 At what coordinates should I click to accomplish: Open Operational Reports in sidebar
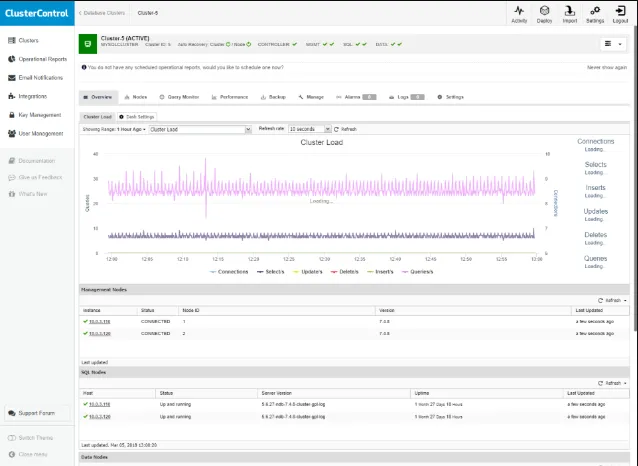[37, 59]
